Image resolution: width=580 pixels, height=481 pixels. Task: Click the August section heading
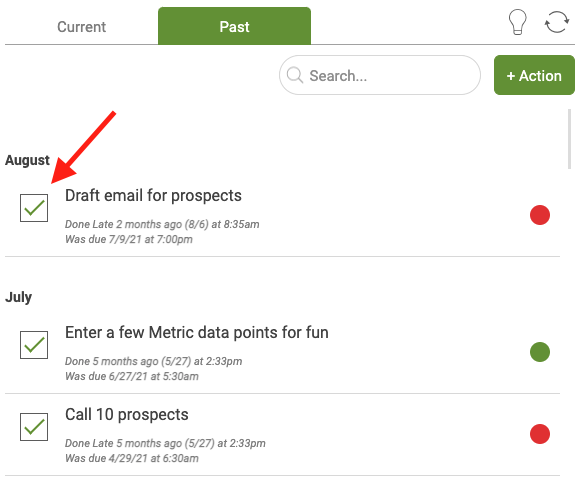[27, 160]
